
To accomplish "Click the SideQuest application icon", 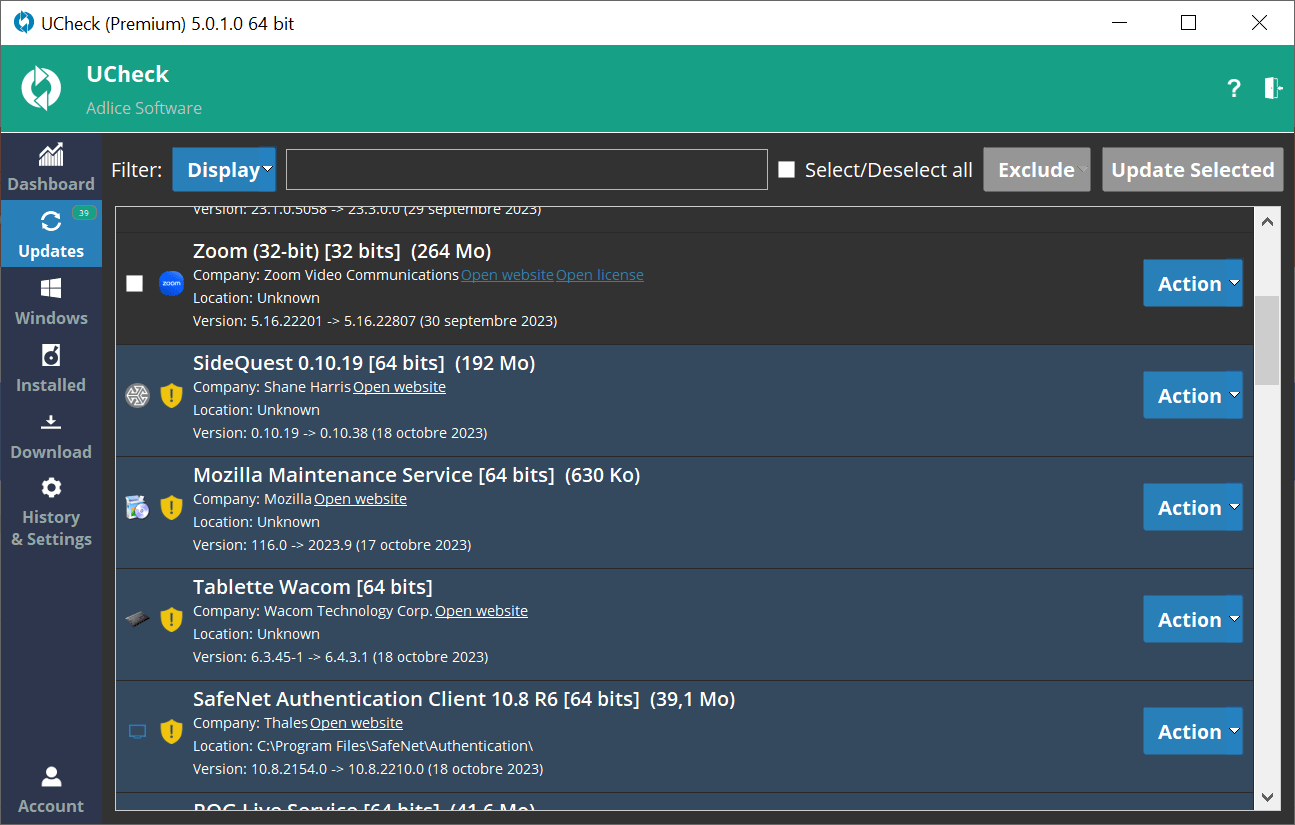I will coord(137,395).
